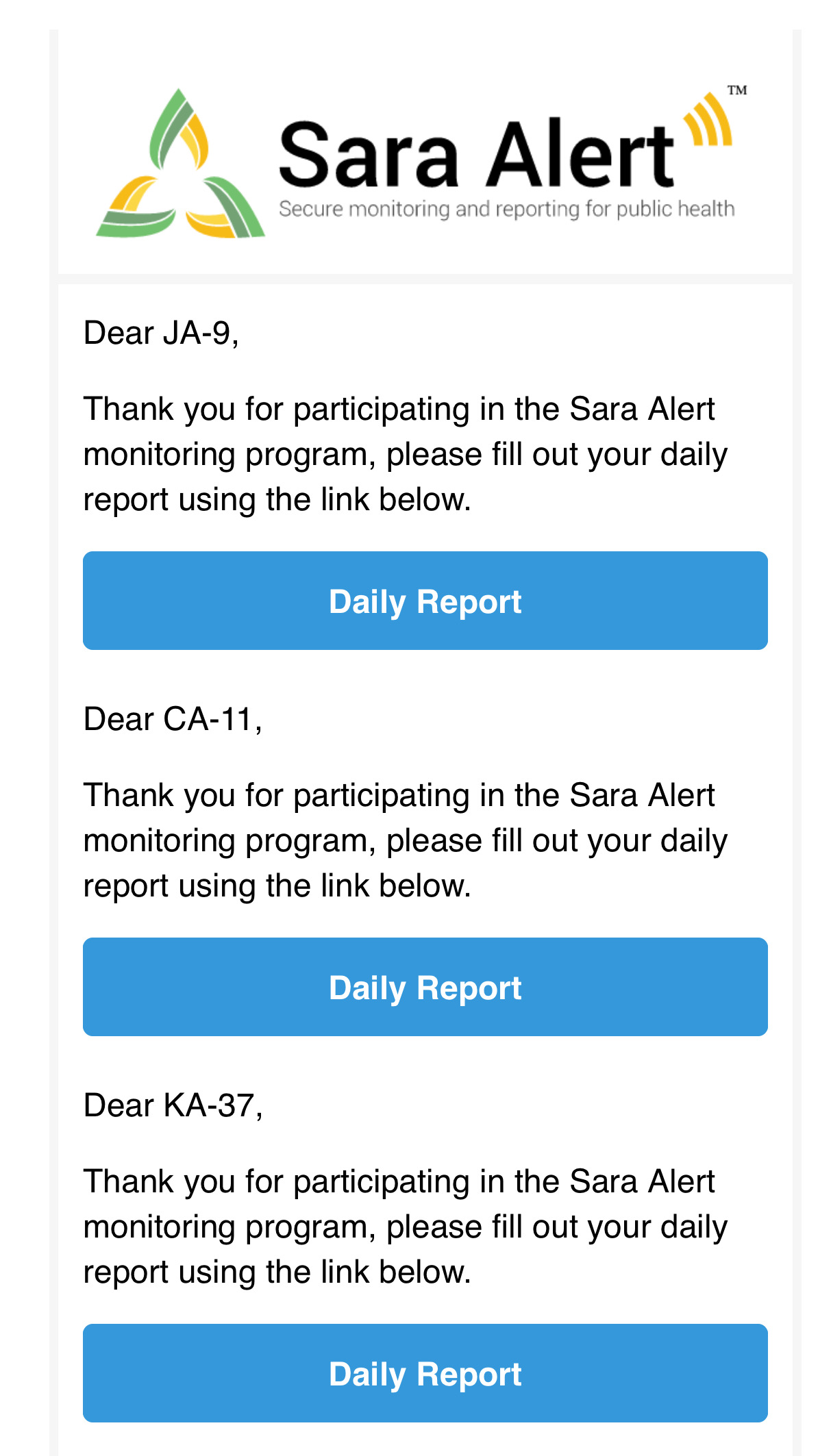The height and width of the screenshot is (1456, 831).
Task: Click the thank-you paragraph under CA-11
Action: coord(405,840)
